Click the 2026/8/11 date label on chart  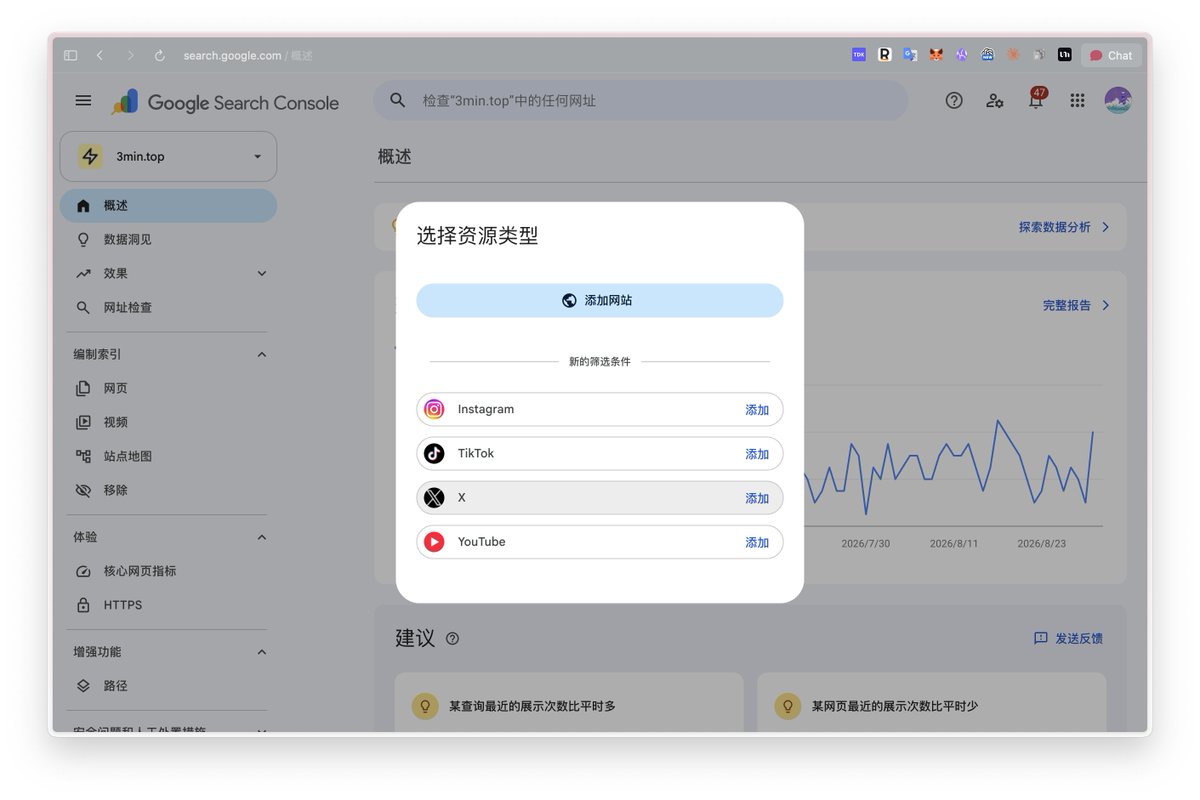point(955,543)
